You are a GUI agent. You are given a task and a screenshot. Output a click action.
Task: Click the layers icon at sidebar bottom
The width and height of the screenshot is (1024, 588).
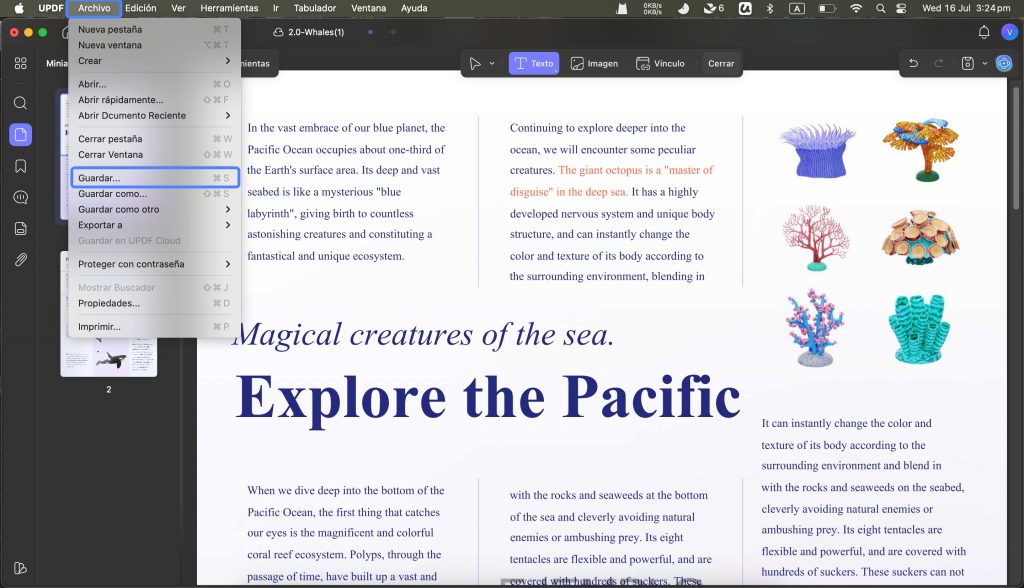coord(21,568)
